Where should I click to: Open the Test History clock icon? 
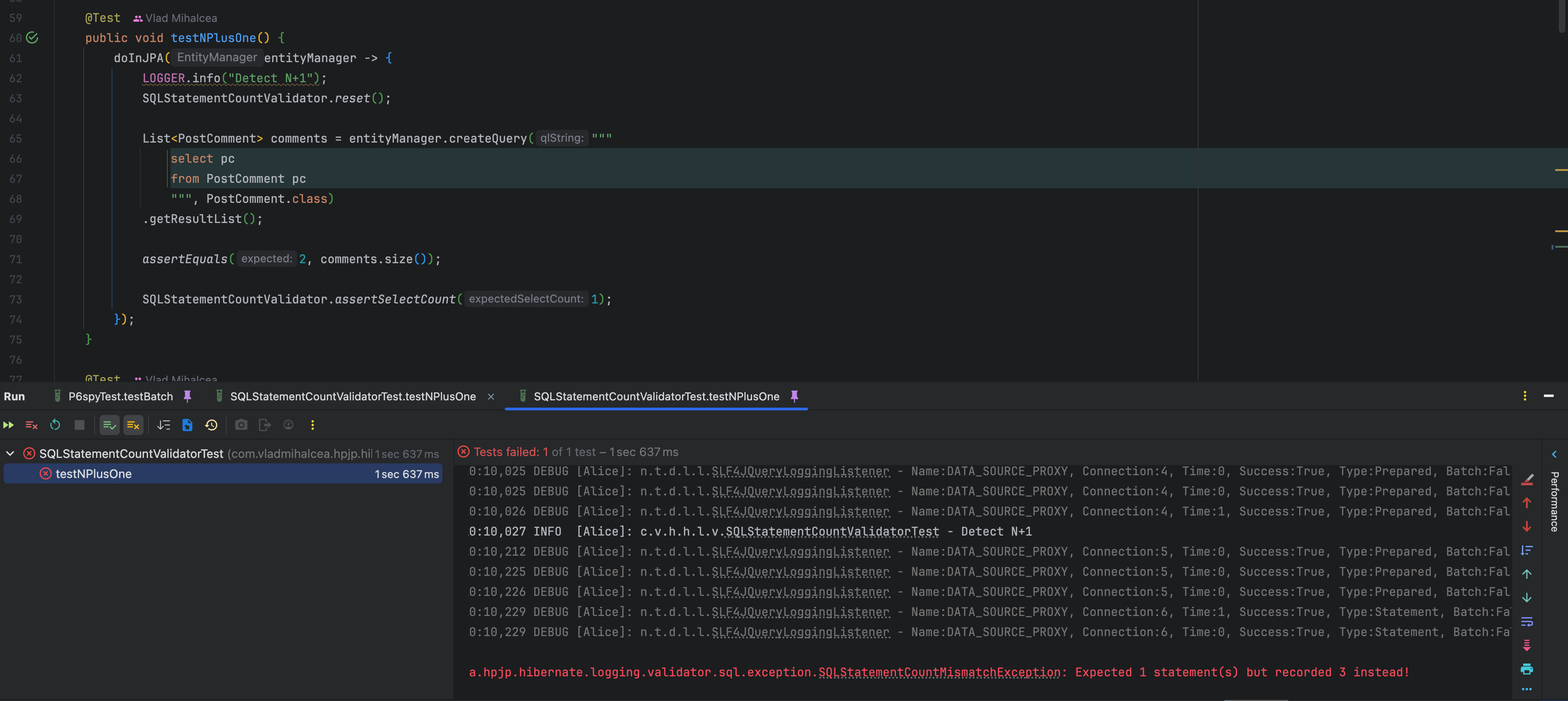211,425
